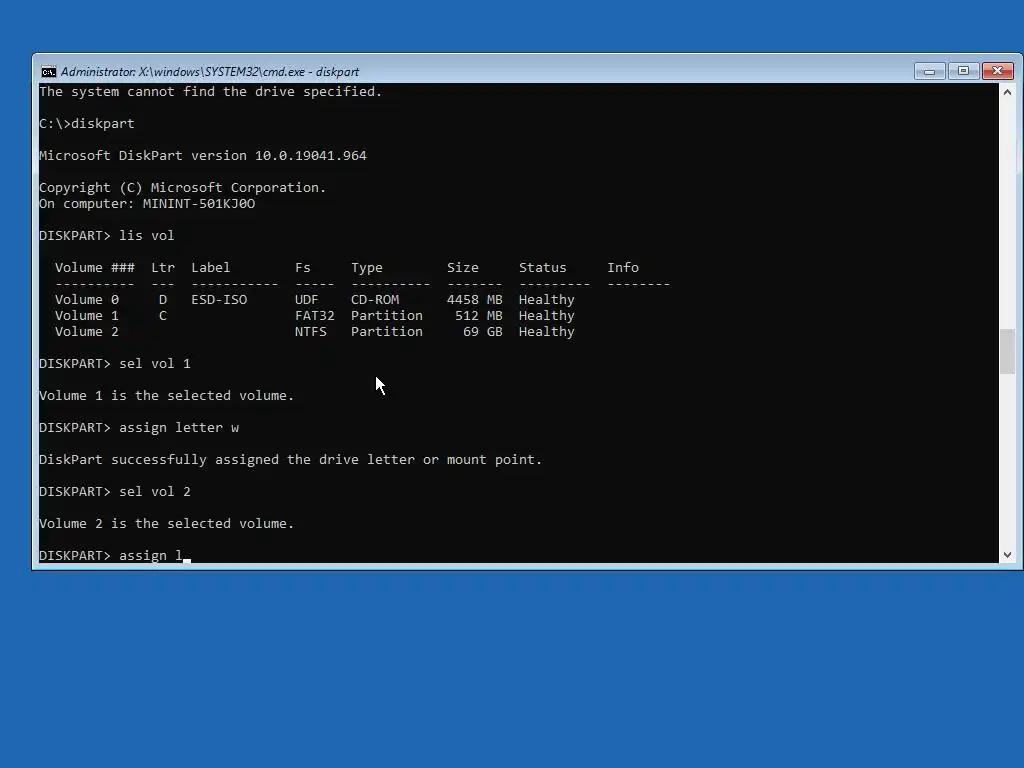
Task: Click the 'assign letter w' command line
Action: click(138, 428)
